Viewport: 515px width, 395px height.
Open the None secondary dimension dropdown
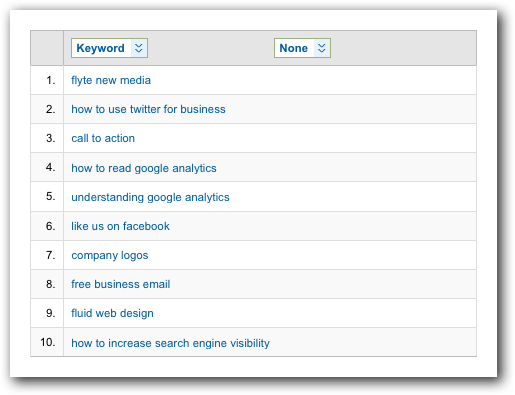(x=302, y=48)
